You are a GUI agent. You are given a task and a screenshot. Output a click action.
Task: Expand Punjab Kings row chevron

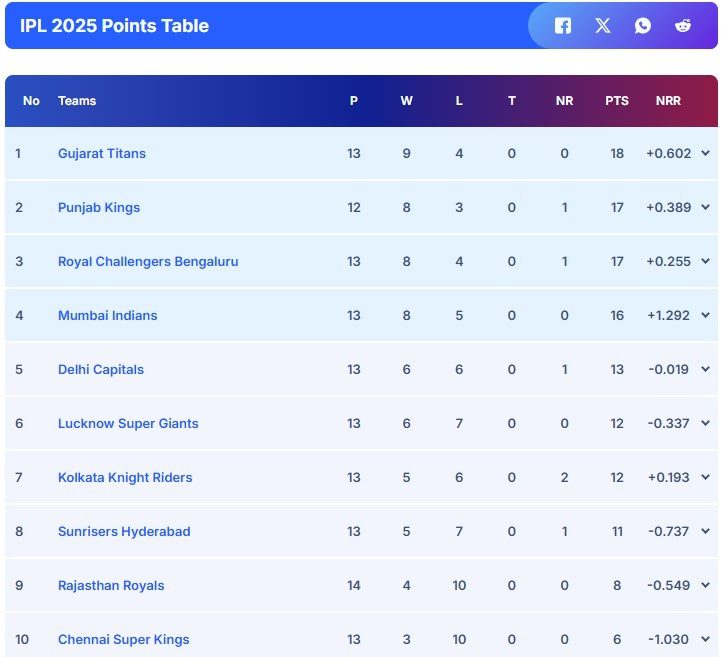coord(705,207)
